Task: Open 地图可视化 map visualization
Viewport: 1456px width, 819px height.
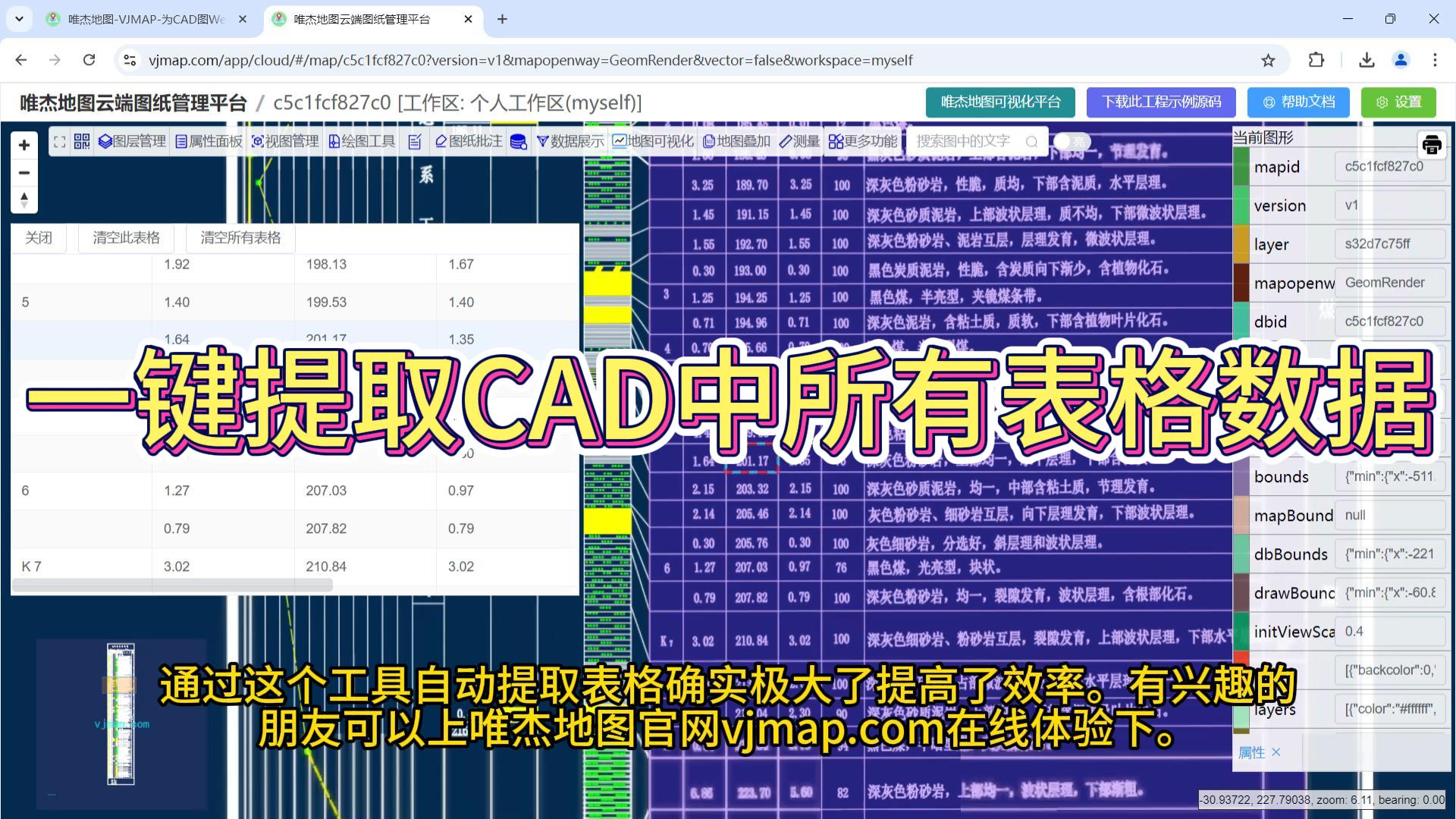Action: click(653, 141)
